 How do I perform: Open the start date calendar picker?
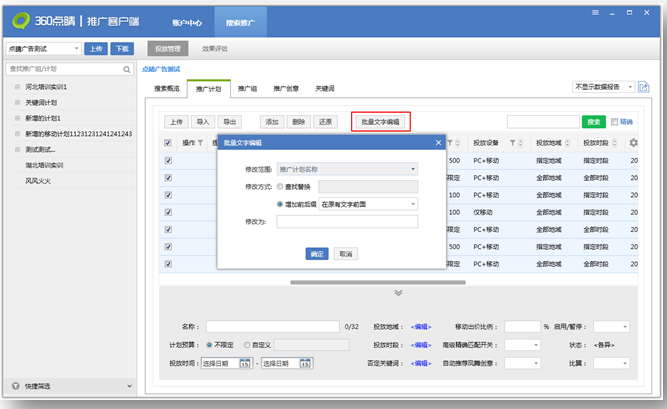(x=245, y=363)
